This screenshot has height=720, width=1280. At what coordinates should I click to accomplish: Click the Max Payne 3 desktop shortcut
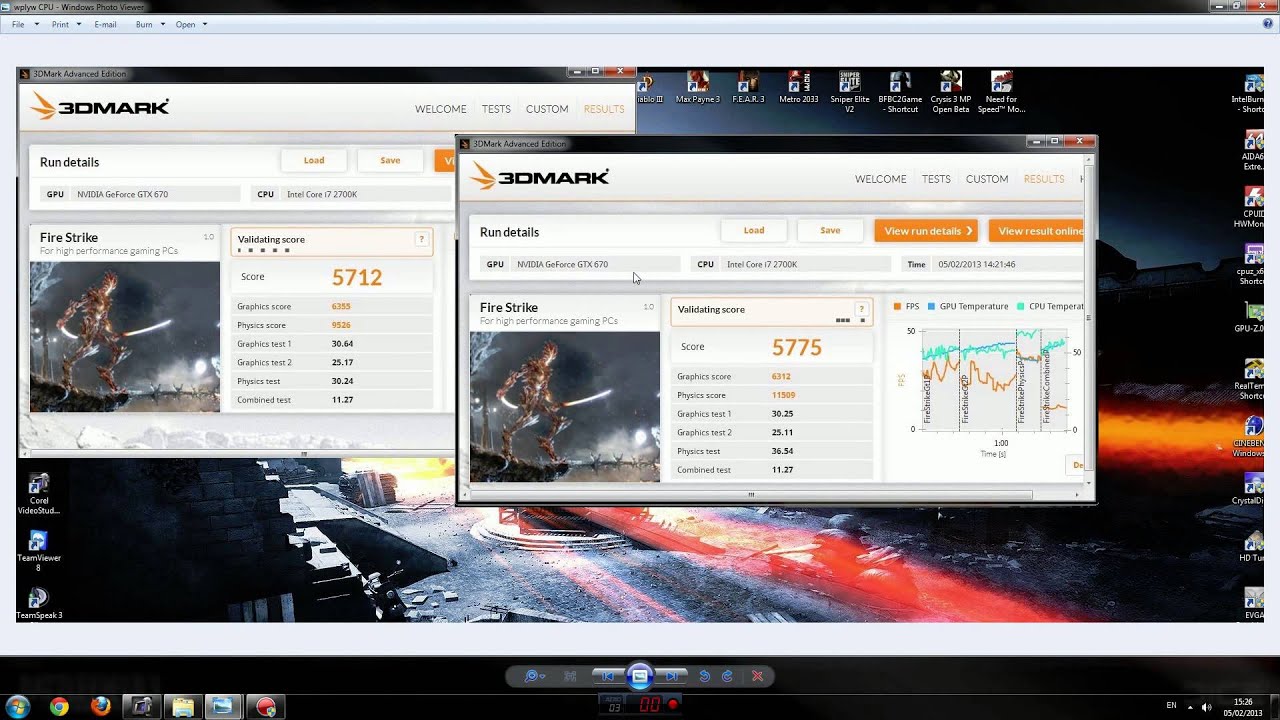(x=698, y=87)
